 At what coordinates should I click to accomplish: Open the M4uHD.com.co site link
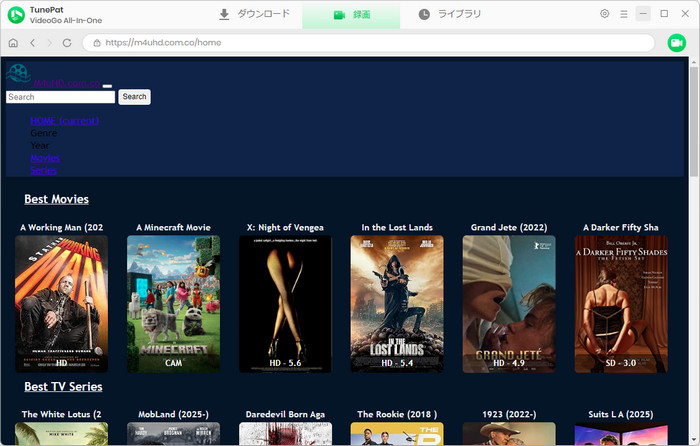[x=67, y=83]
